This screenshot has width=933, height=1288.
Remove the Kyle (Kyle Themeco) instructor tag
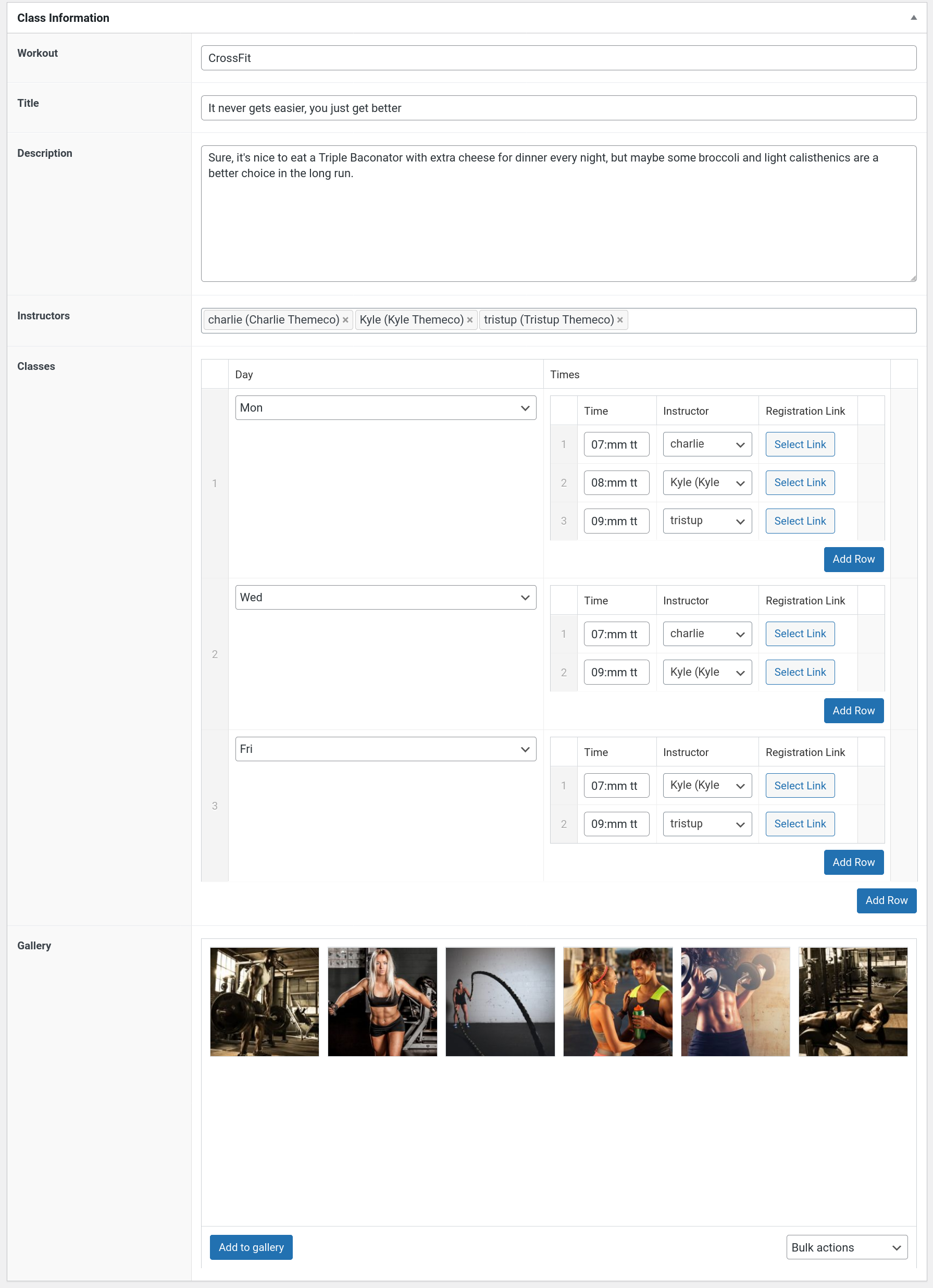470,320
